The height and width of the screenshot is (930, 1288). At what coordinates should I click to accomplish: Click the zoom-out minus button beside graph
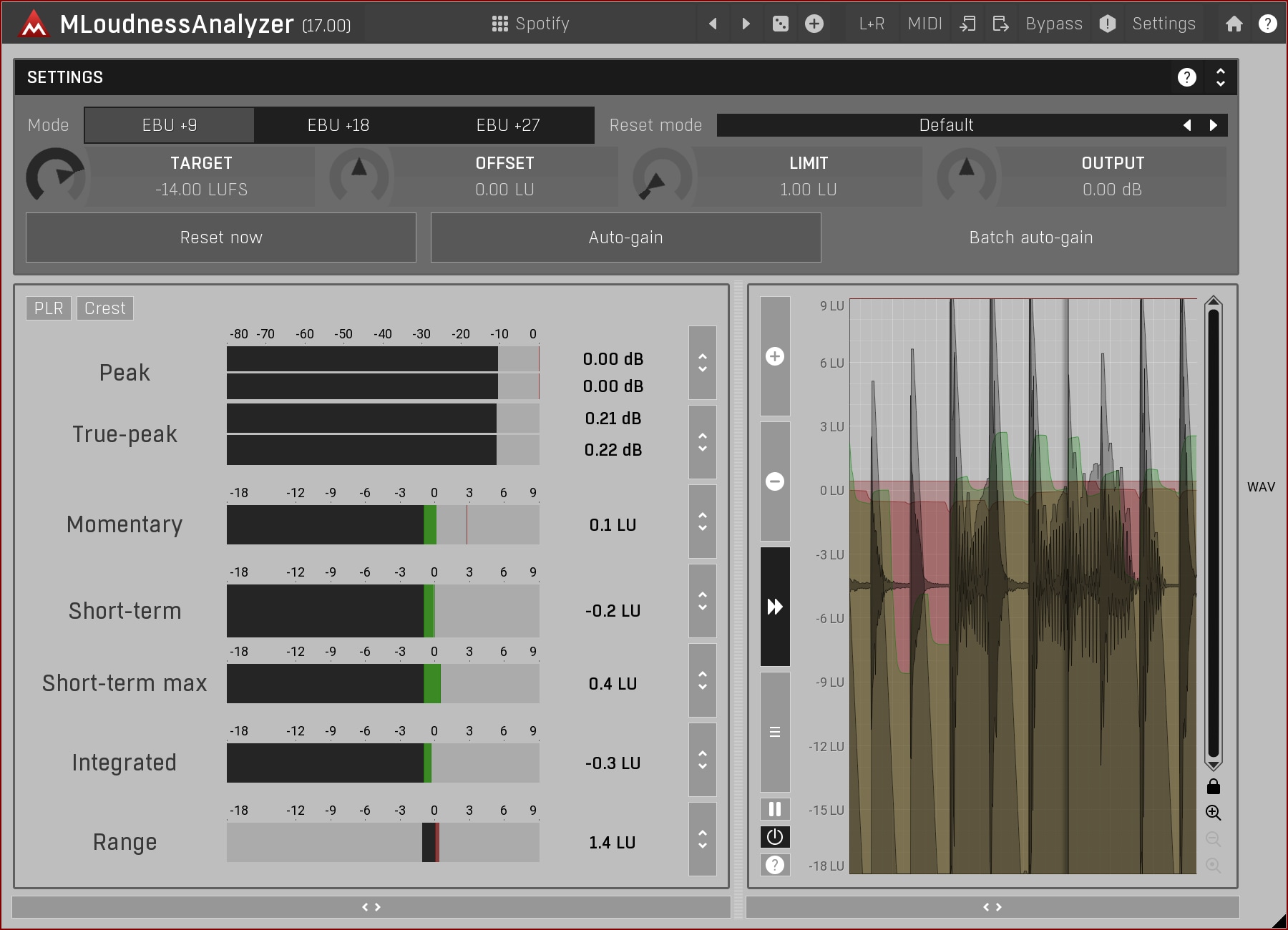pos(775,481)
